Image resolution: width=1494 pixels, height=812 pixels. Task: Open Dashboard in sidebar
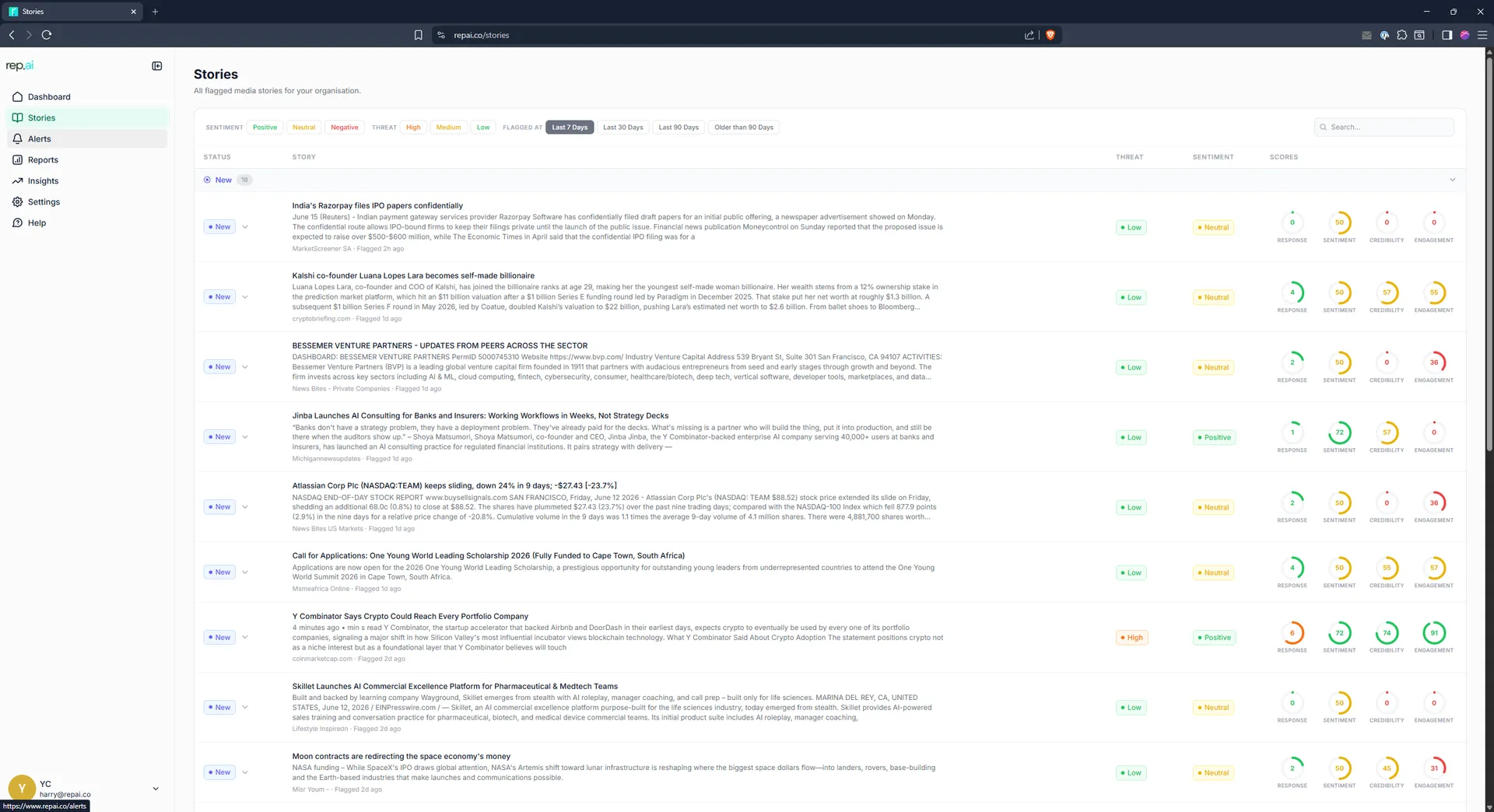point(87,97)
